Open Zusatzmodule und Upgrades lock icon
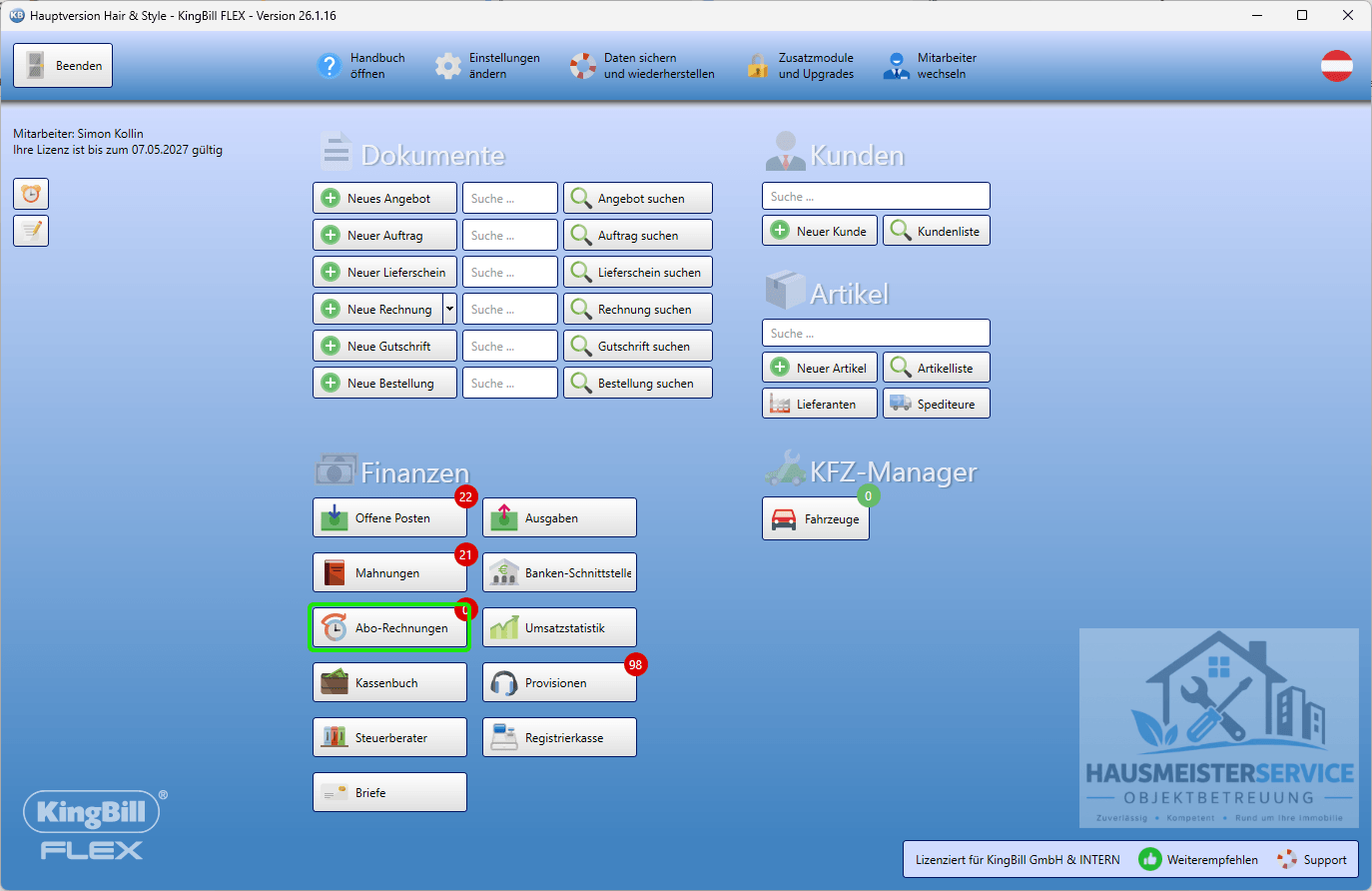The width and height of the screenshot is (1372, 891). pos(758,66)
